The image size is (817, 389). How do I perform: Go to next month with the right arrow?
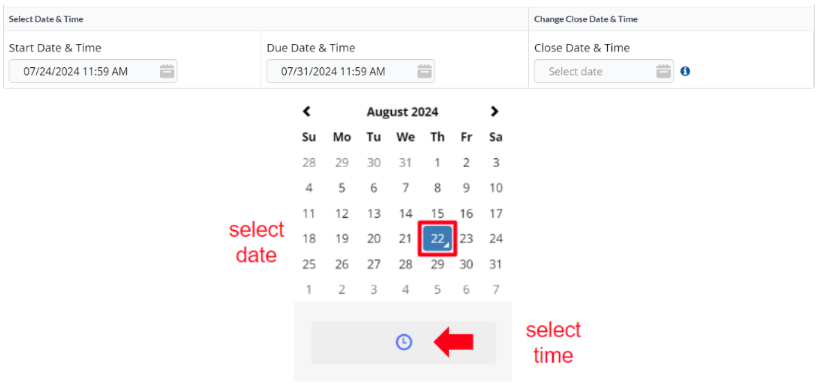tap(494, 111)
